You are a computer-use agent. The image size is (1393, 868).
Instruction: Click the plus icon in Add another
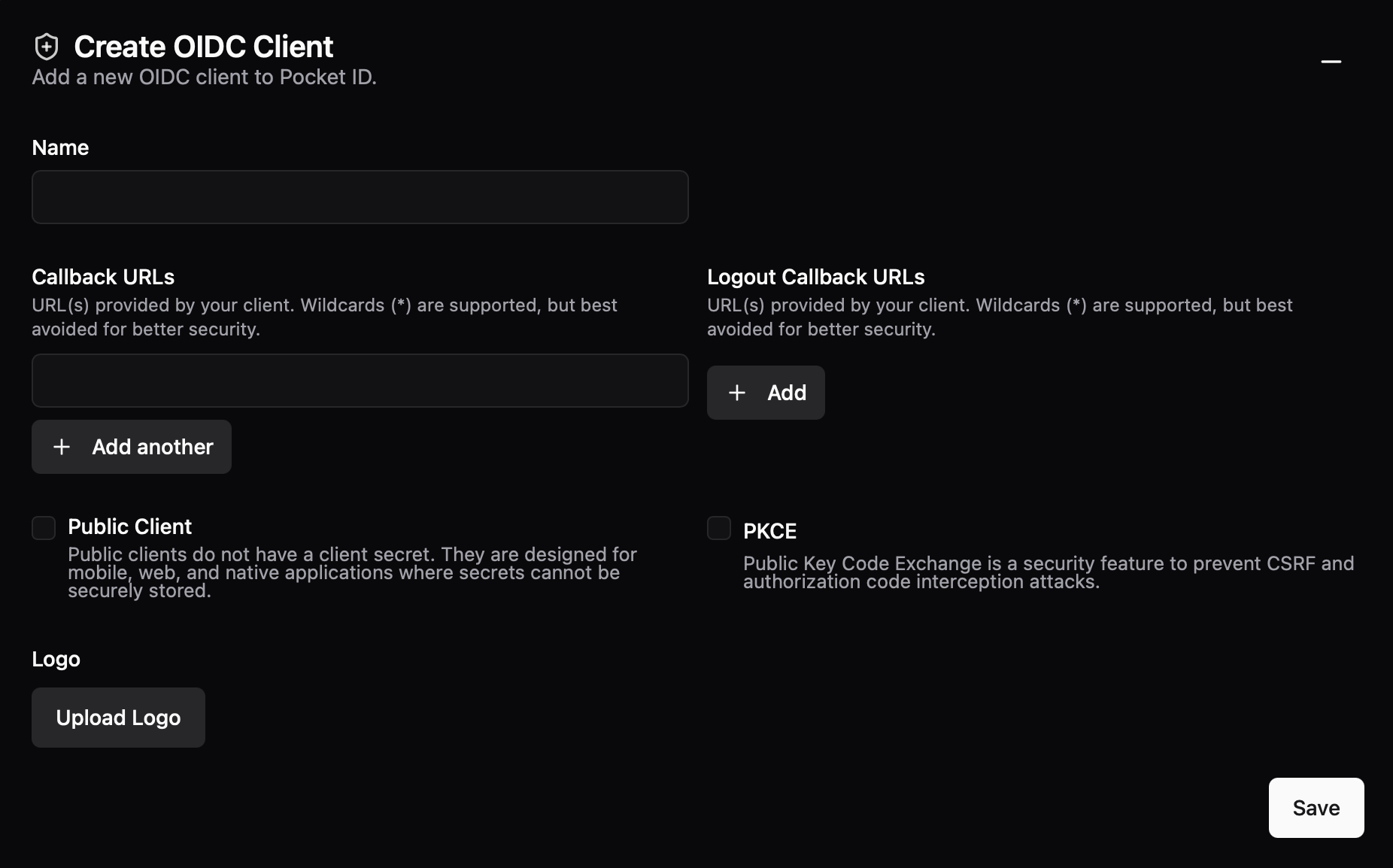pos(62,447)
